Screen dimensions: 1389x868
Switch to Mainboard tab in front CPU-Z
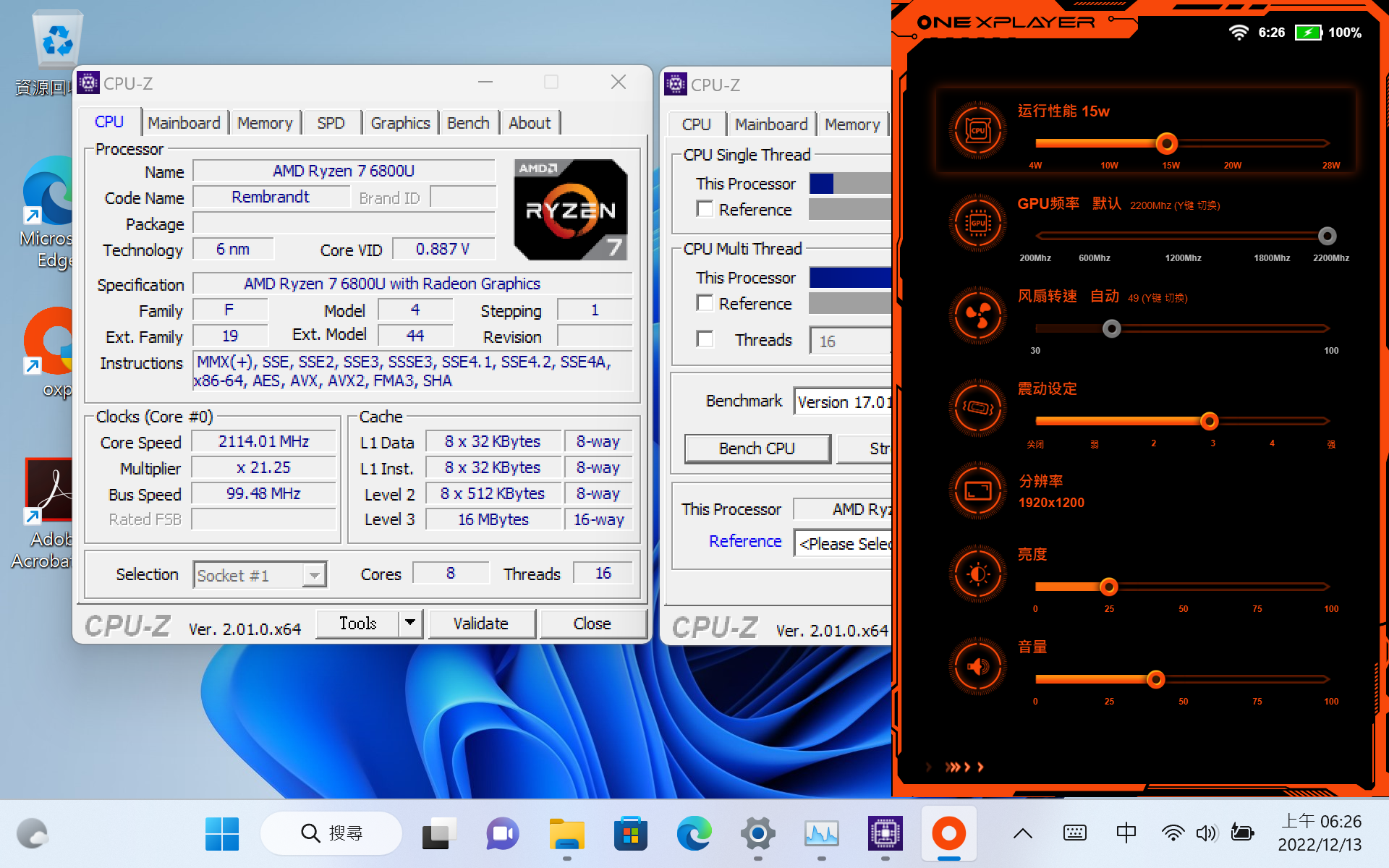(x=184, y=123)
